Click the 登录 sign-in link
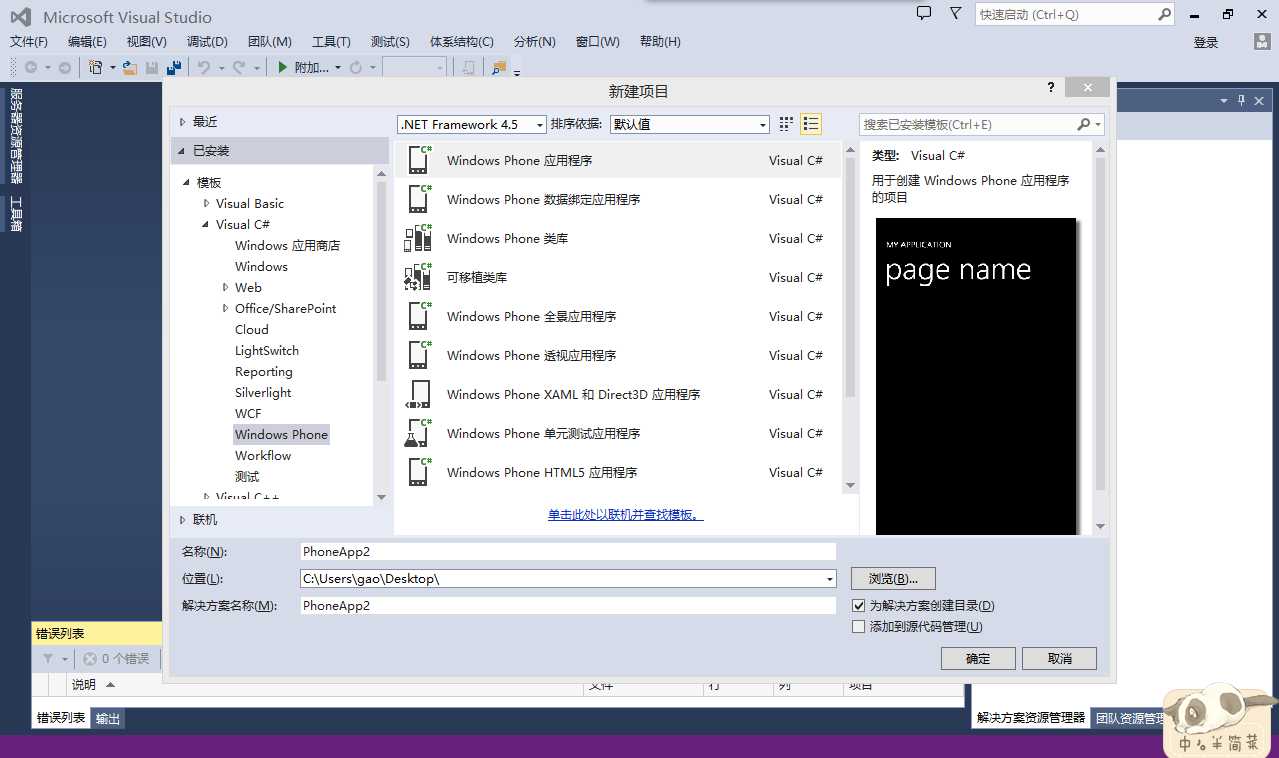1279x758 pixels. (x=1206, y=42)
